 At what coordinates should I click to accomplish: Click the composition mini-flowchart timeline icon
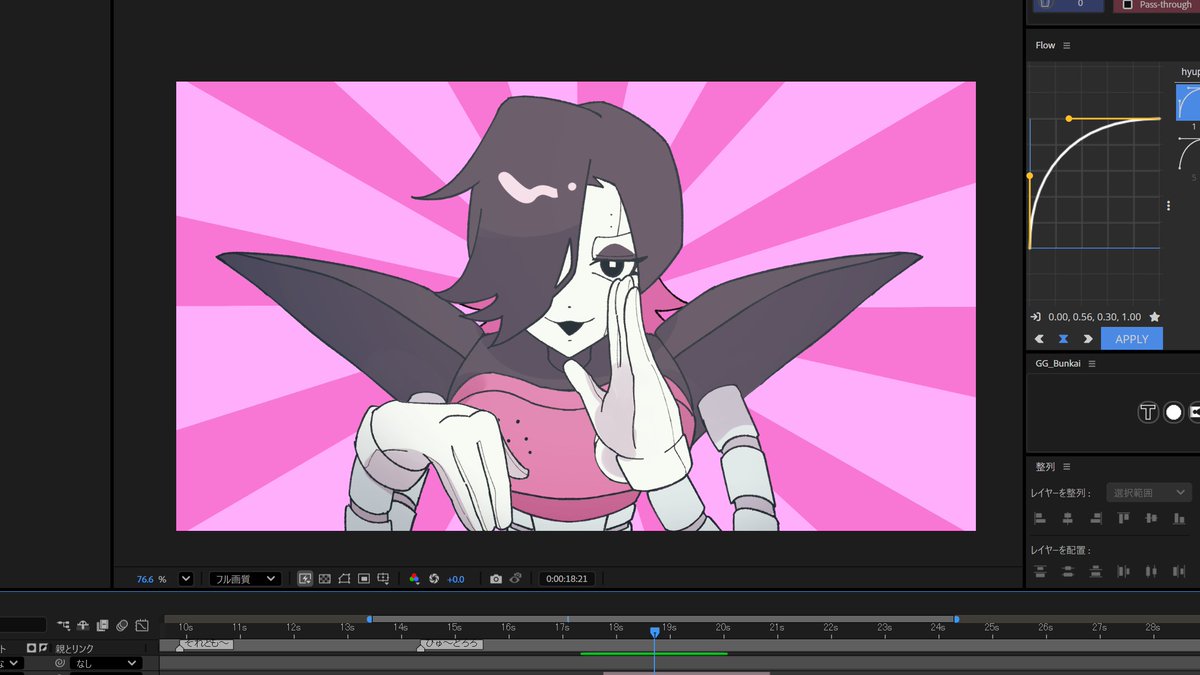tap(64, 626)
